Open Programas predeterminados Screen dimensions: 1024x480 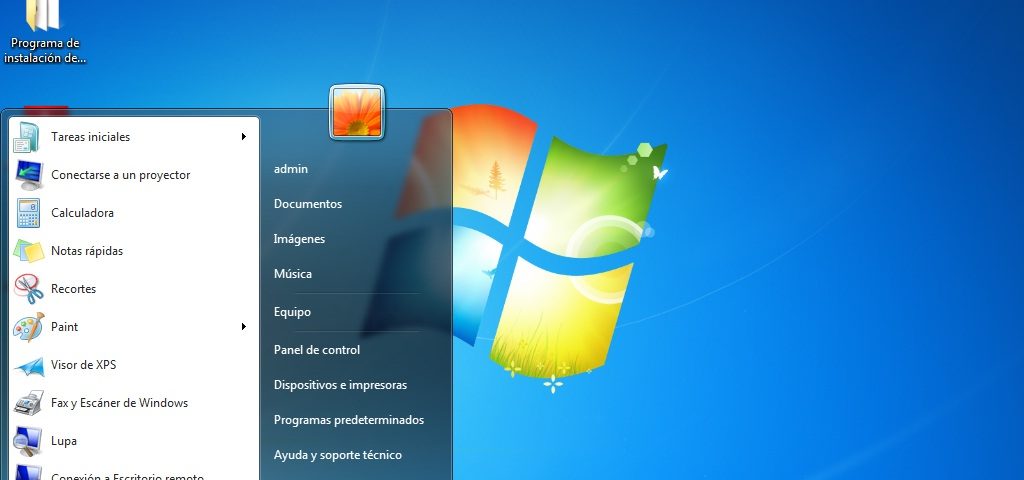349,420
